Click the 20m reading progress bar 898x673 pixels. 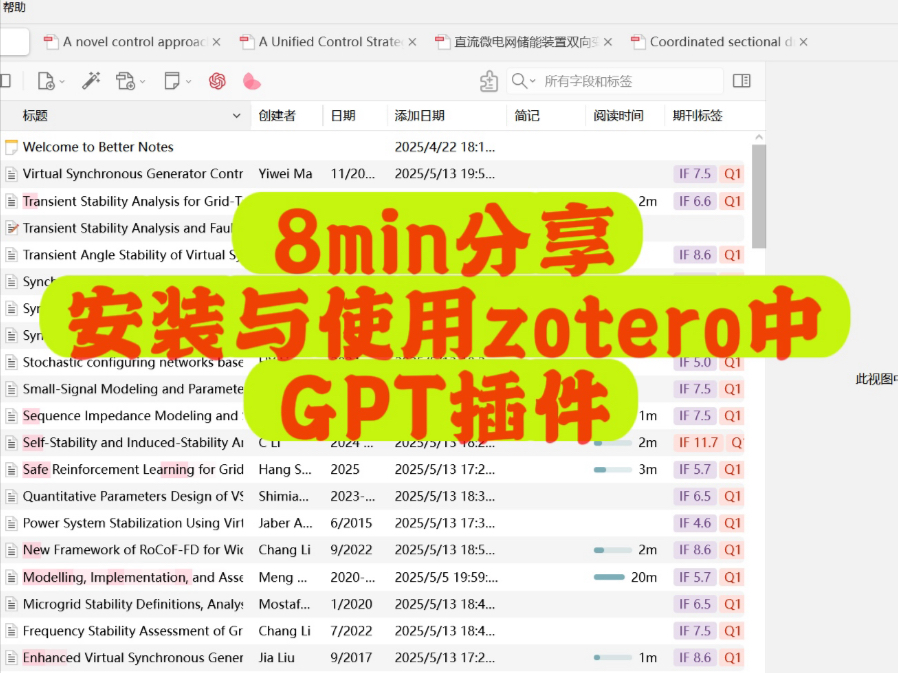click(x=609, y=577)
